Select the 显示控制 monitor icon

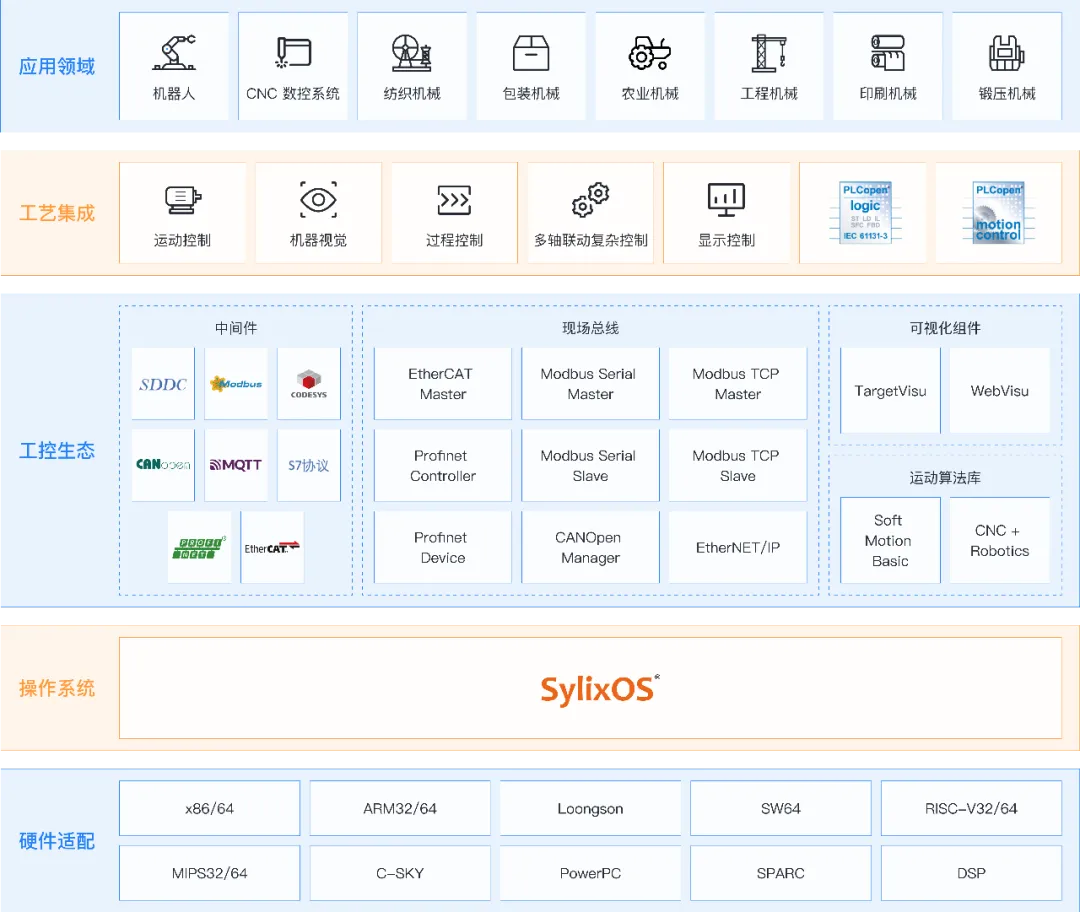tap(726, 200)
